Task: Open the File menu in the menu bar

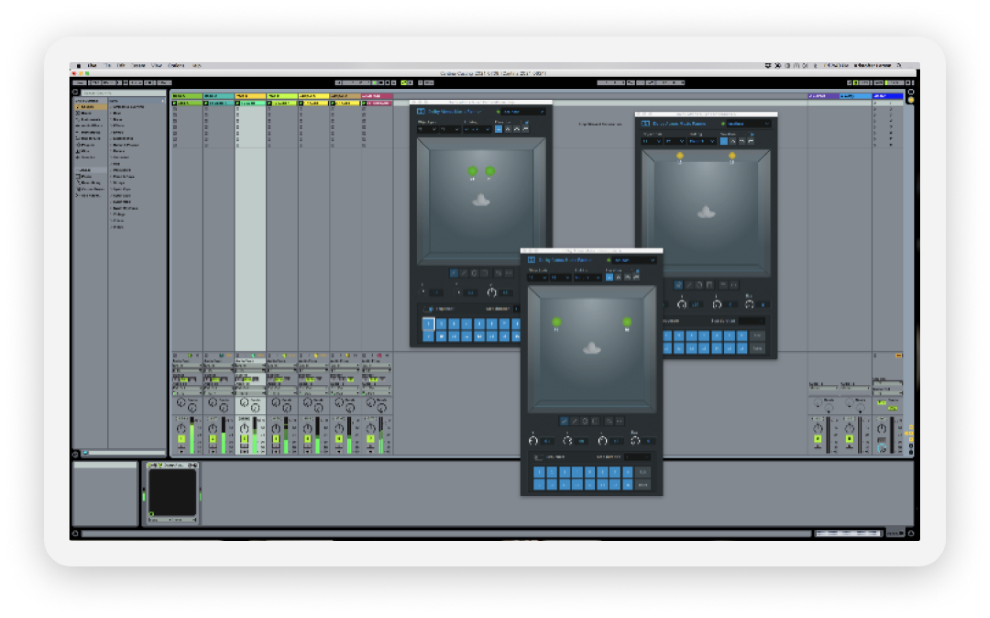Action: coord(109,65)
